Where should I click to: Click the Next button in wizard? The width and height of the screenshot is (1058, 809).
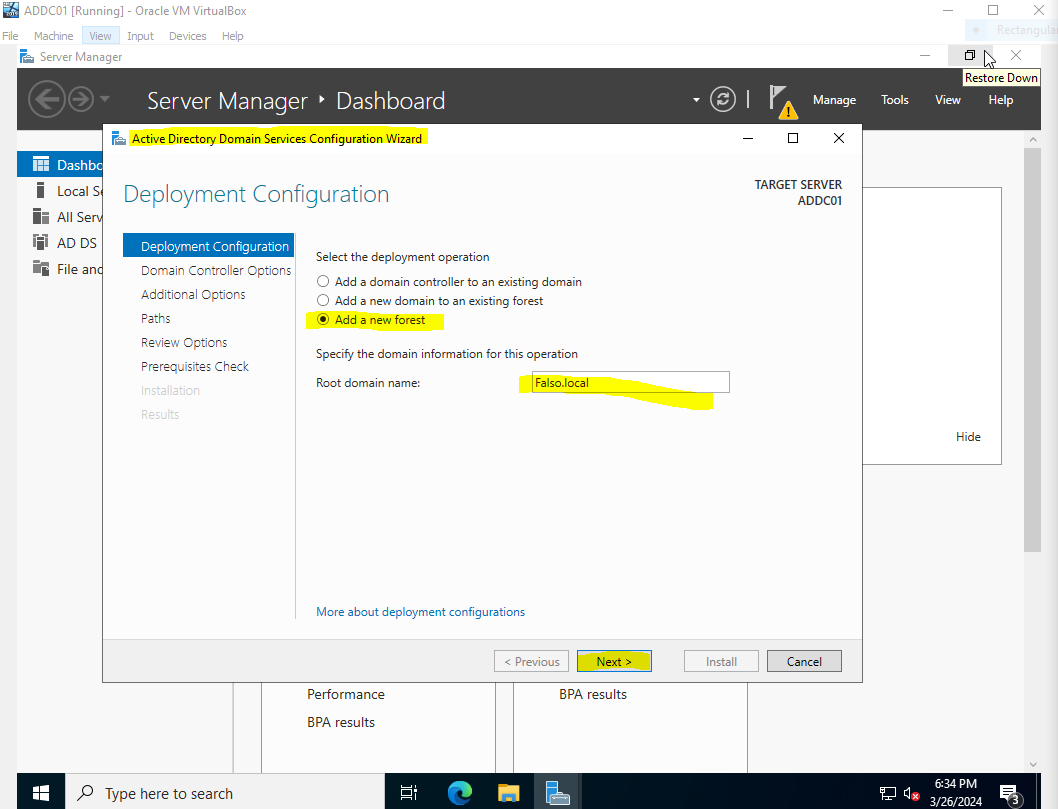pos(614,661)
